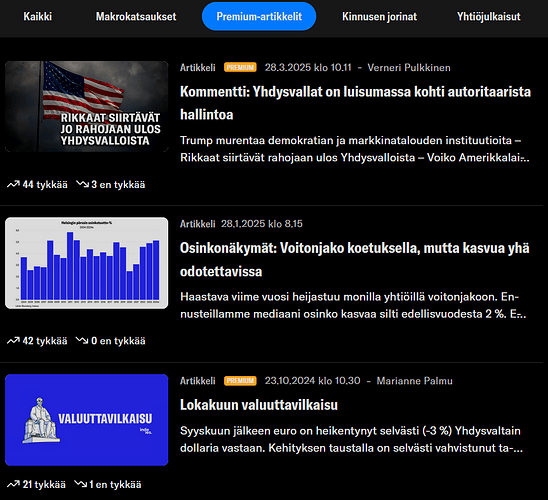Open article about Yhdysvallat autoritaarista hallintoa
The height and width of the screenshot is (500, 548).
[x=355, y=103]
